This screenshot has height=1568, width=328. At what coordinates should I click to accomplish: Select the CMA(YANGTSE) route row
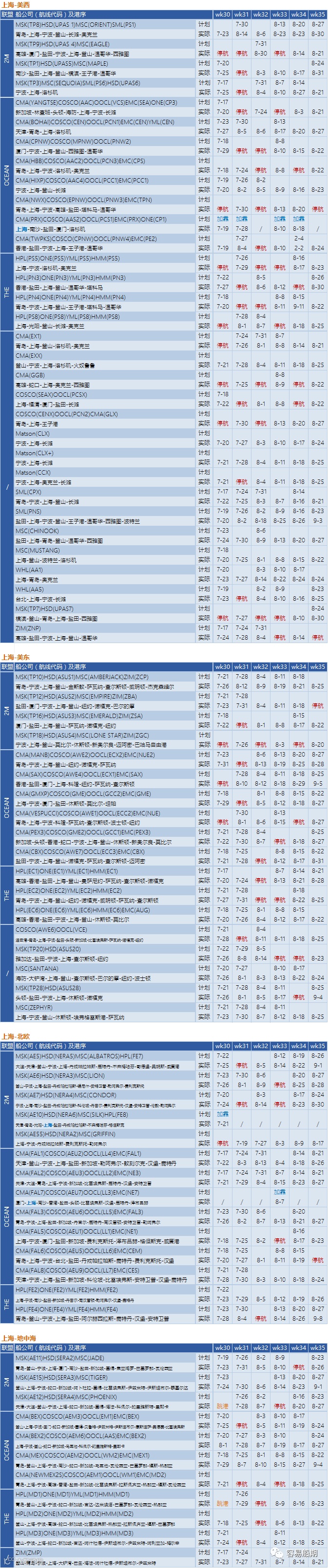pos(96,102)
